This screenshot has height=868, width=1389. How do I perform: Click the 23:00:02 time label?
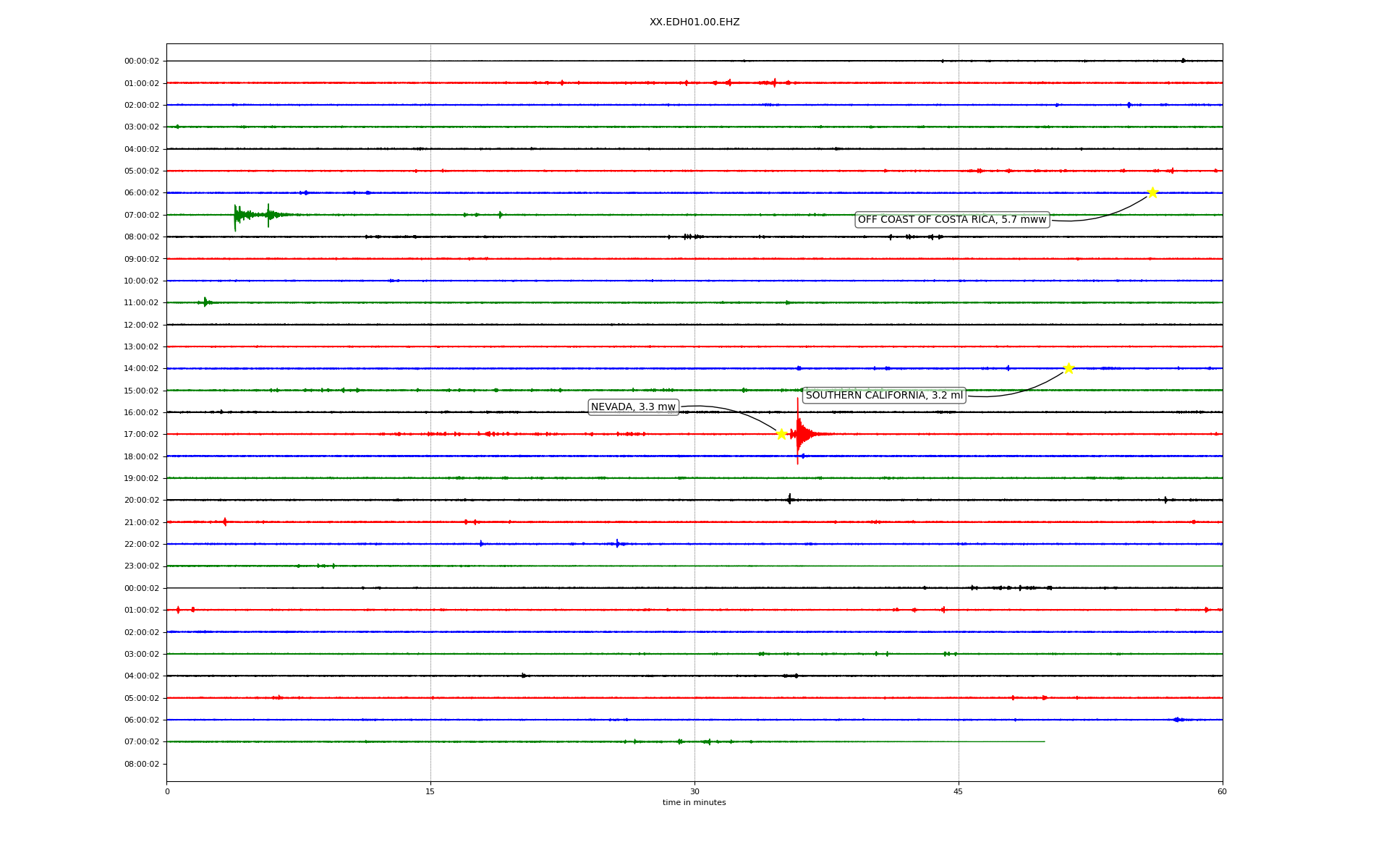pyautogui.click(x=141, y=566)
